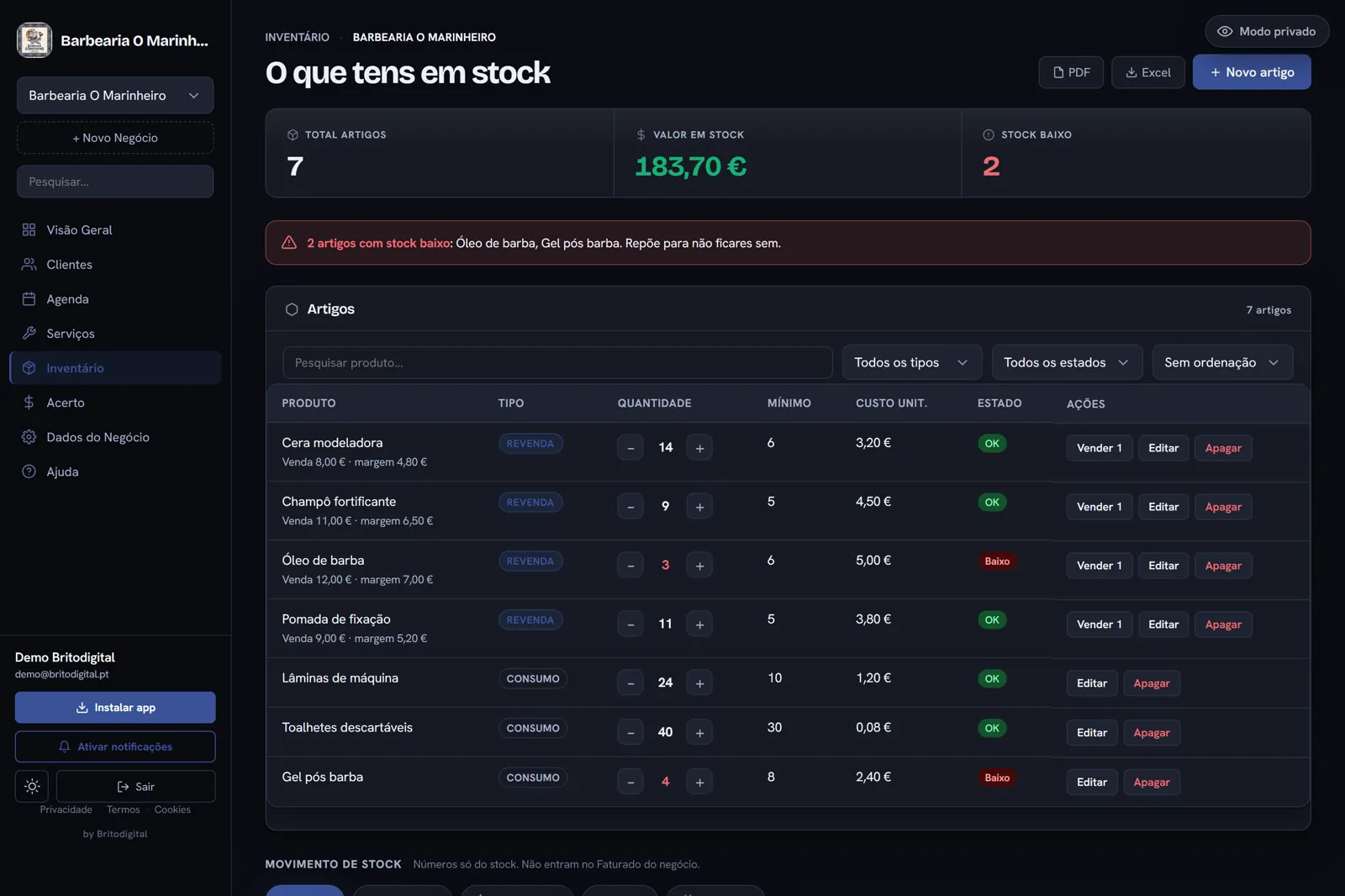Open the Sem ordenação sort dropdown
This screenshot has width=1345, height=896.
pos(1222,362)
